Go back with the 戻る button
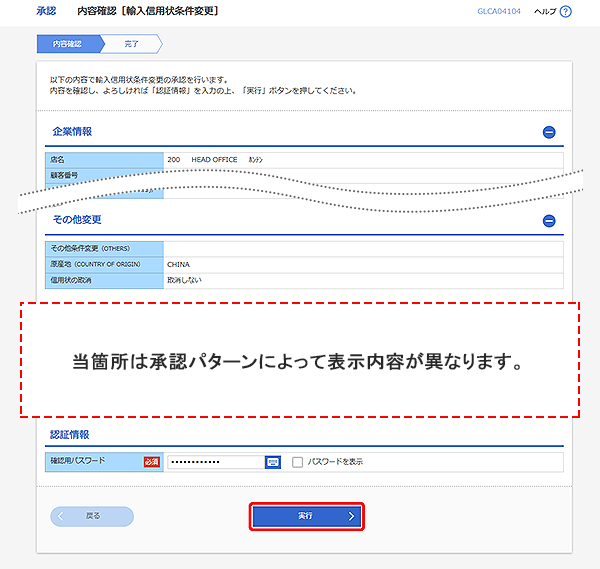 [x=92, y=516]
